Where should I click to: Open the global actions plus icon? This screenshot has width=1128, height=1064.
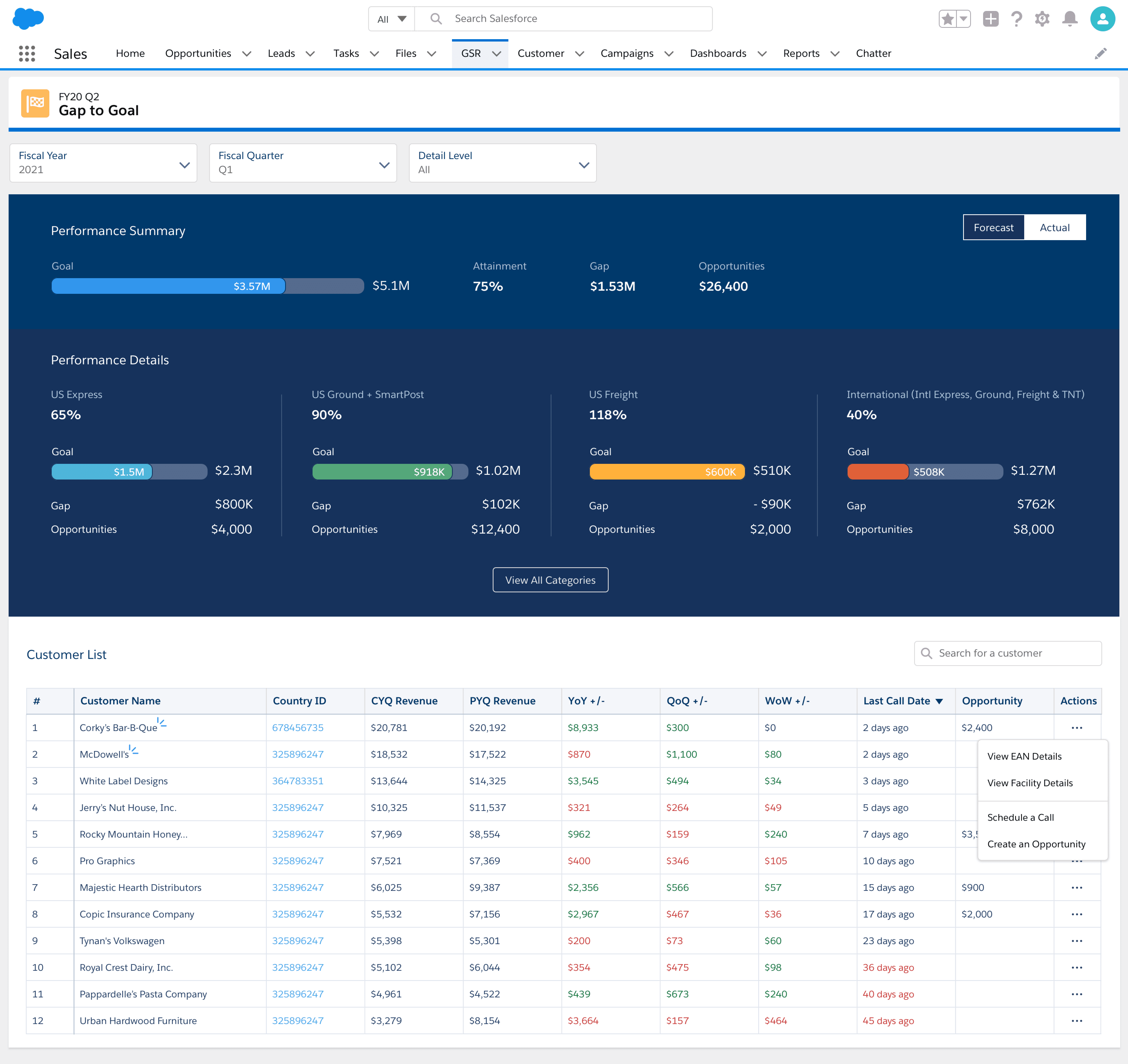point(991,19)
